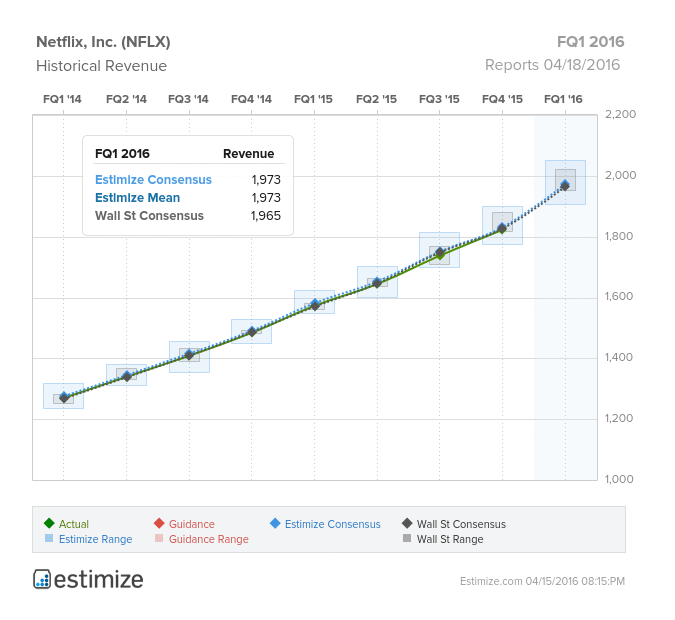Click the Estimize Consensus blue diamond legend icon

[275, 523]
